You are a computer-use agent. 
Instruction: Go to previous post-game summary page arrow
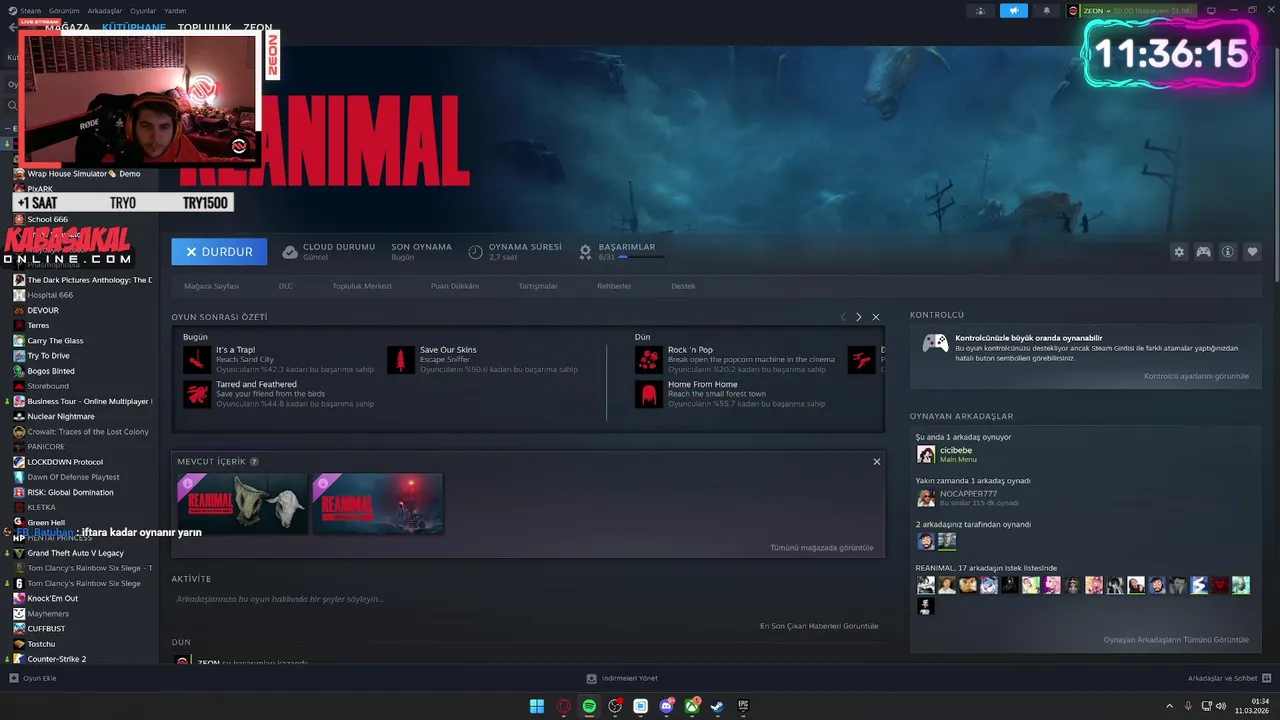tap(842, 317)
